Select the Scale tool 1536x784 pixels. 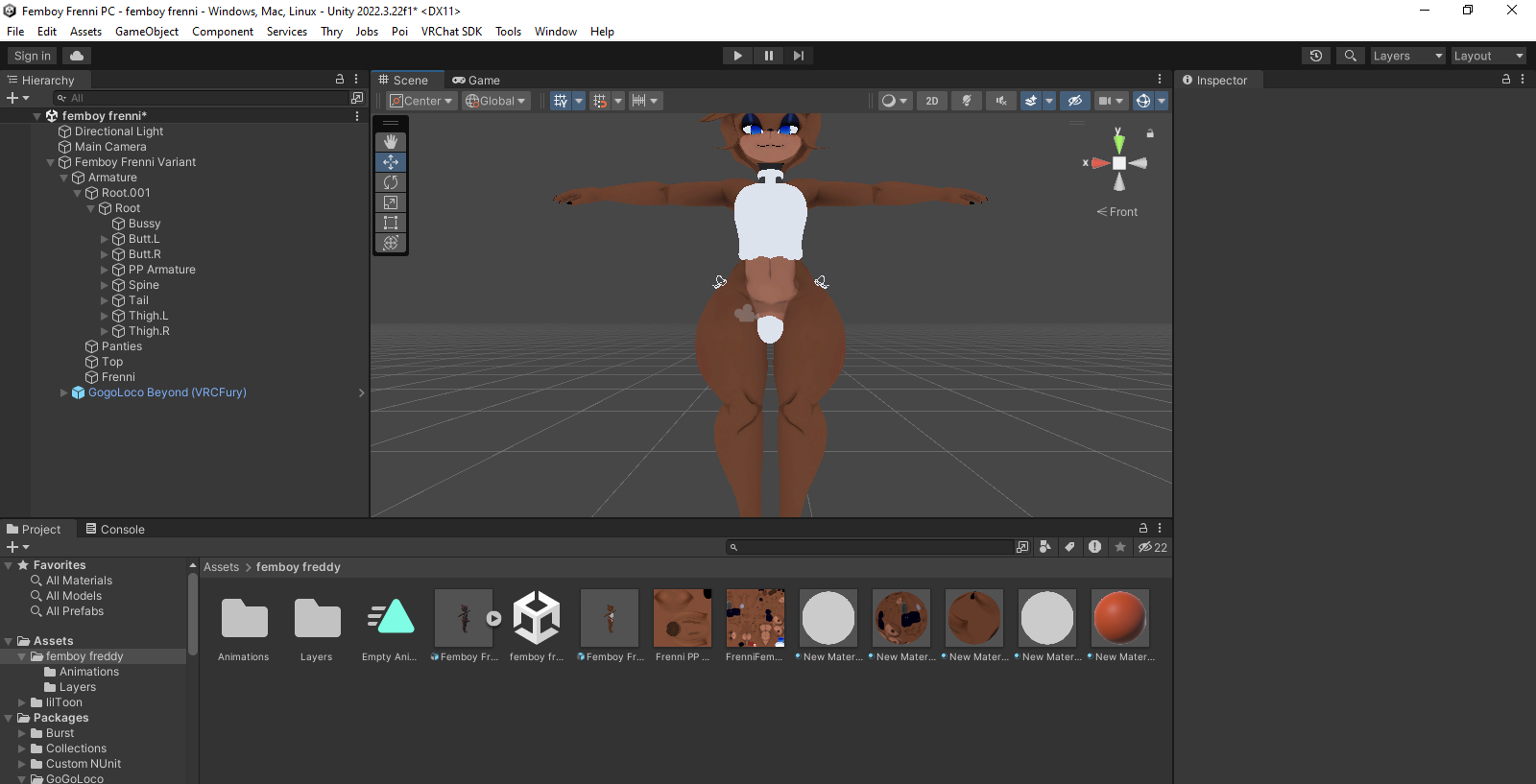tap(391, 202)
